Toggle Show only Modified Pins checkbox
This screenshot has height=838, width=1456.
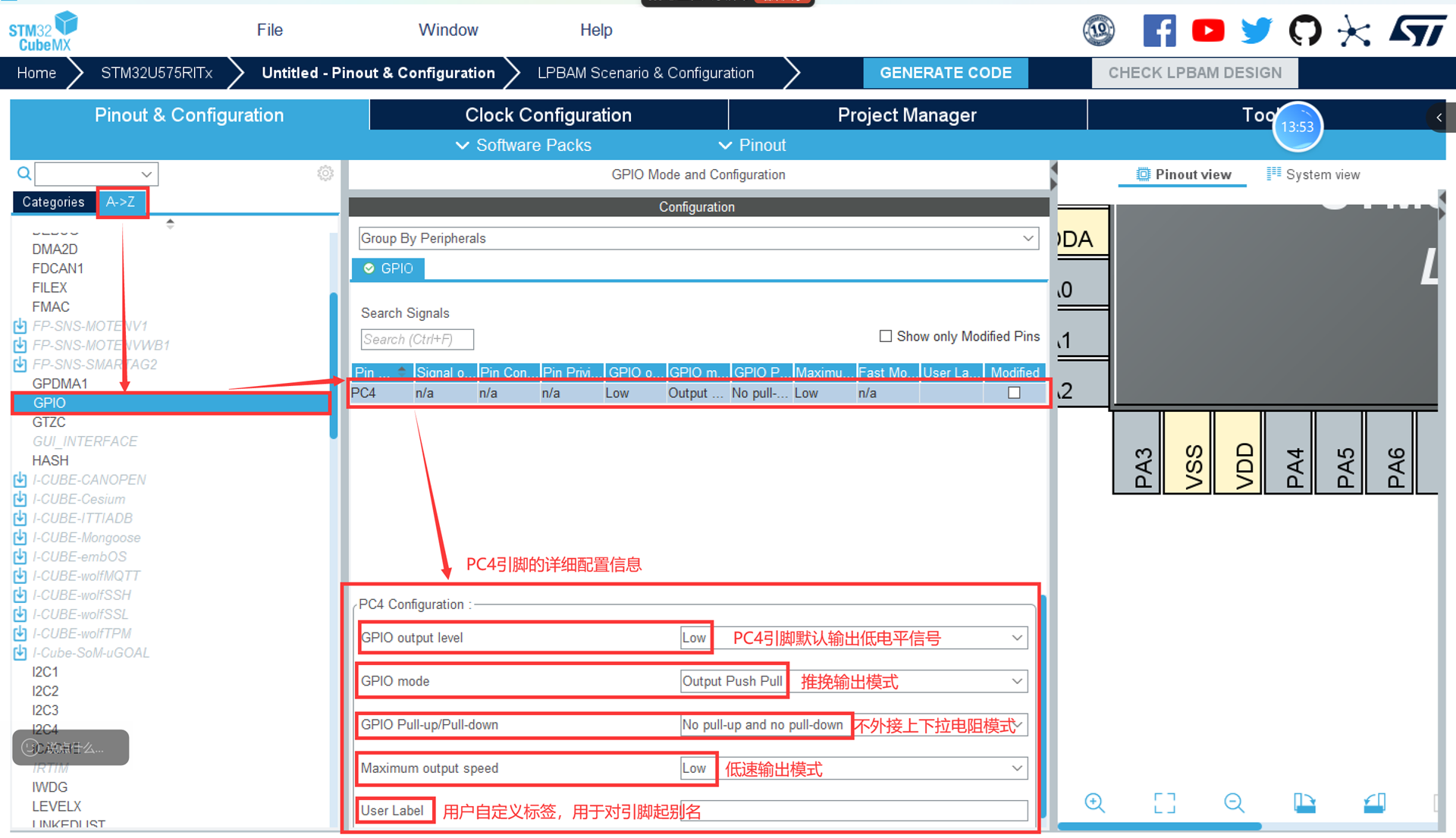click(x=885, y=336)
